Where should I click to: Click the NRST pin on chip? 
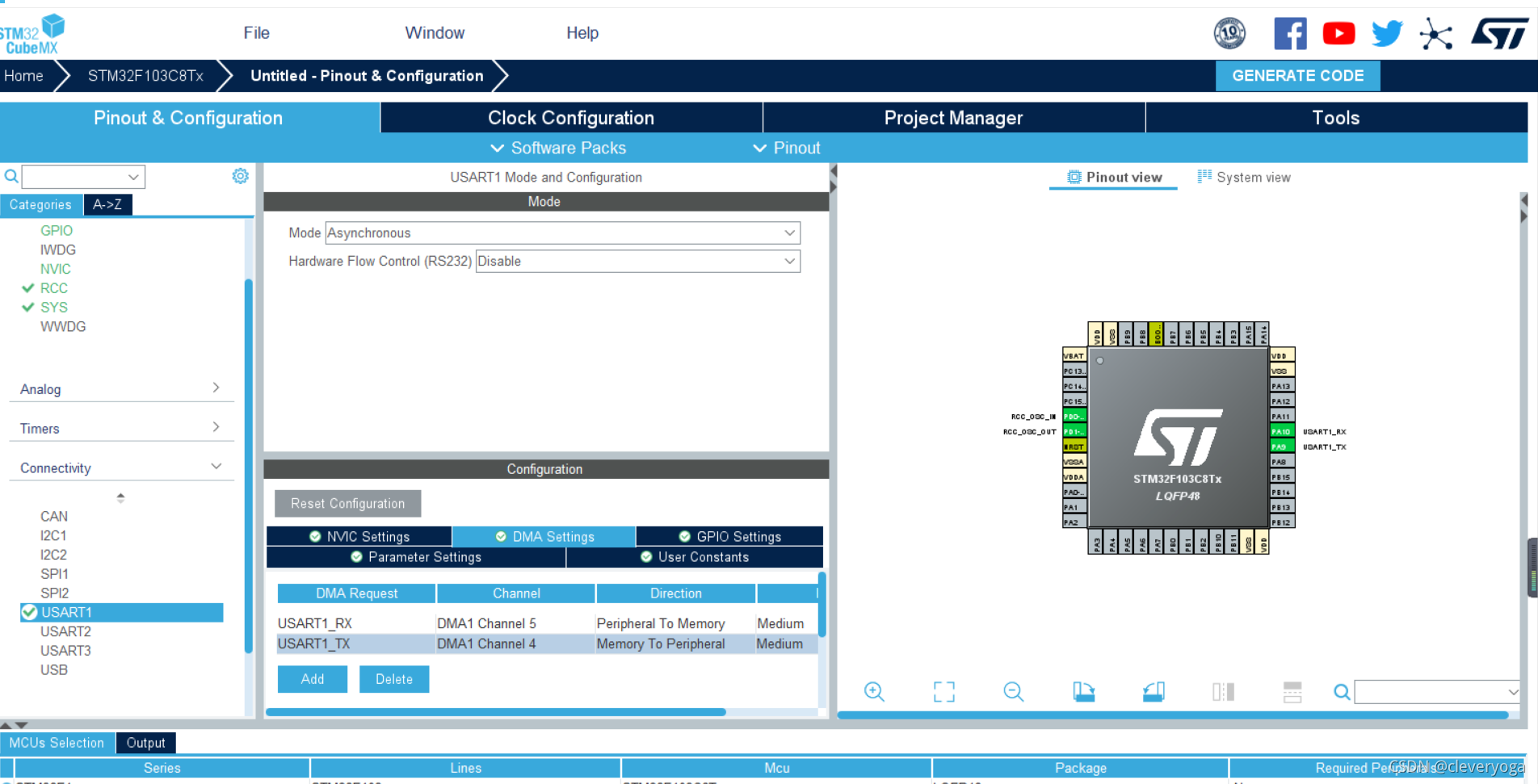1074,447
